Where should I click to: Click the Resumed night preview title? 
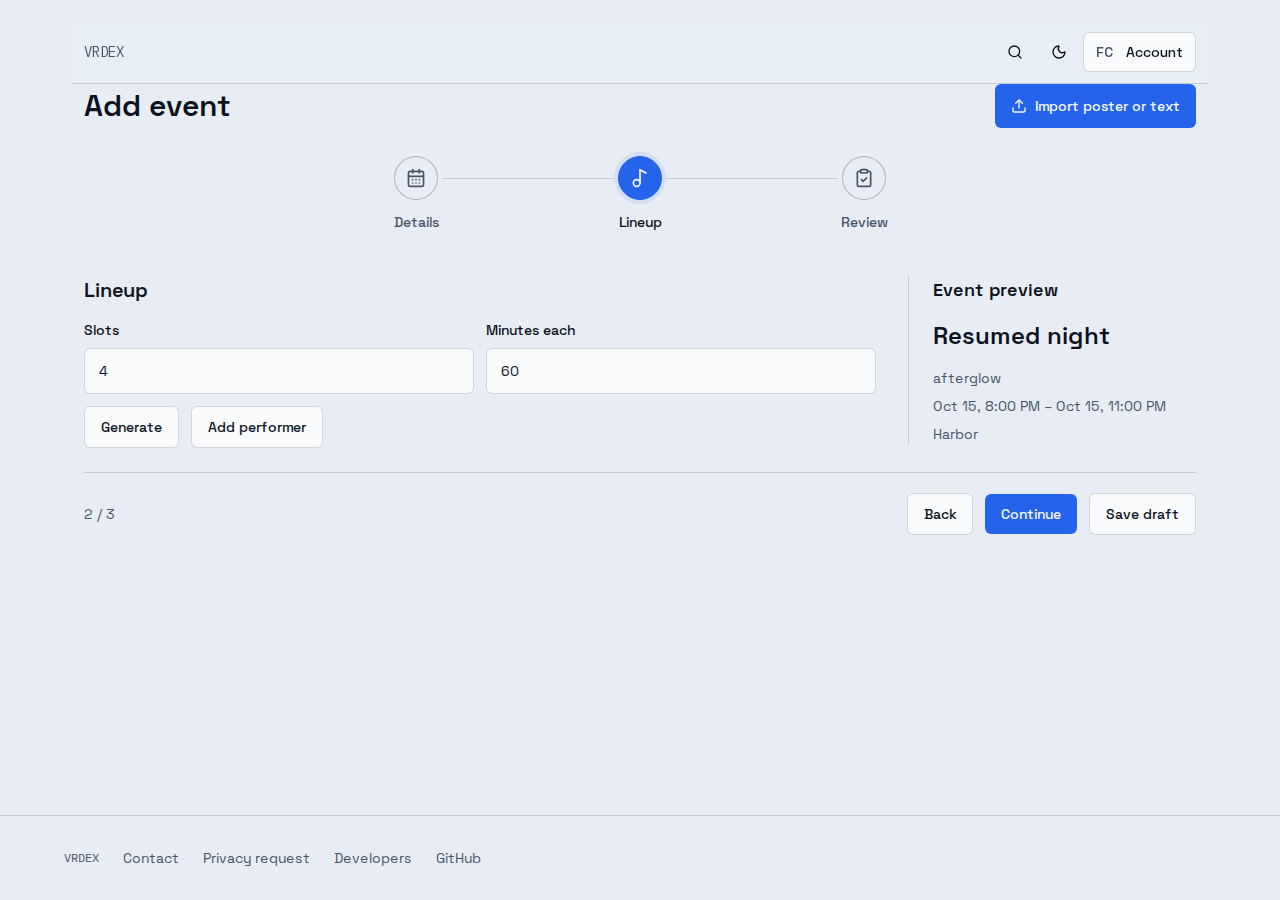[x=1021, y=336]
